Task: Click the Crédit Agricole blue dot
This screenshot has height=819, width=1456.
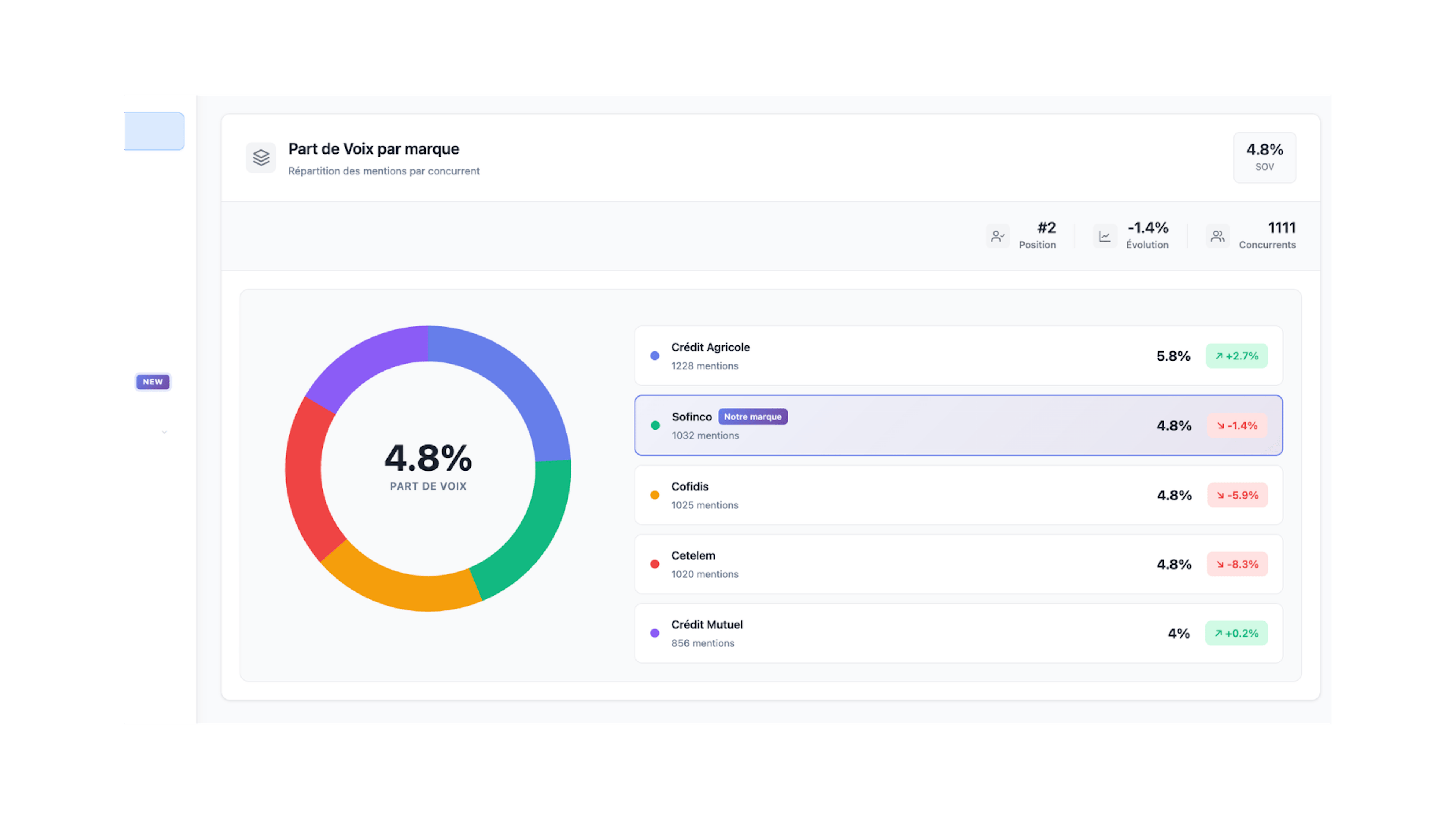Action: pos(654,356)
